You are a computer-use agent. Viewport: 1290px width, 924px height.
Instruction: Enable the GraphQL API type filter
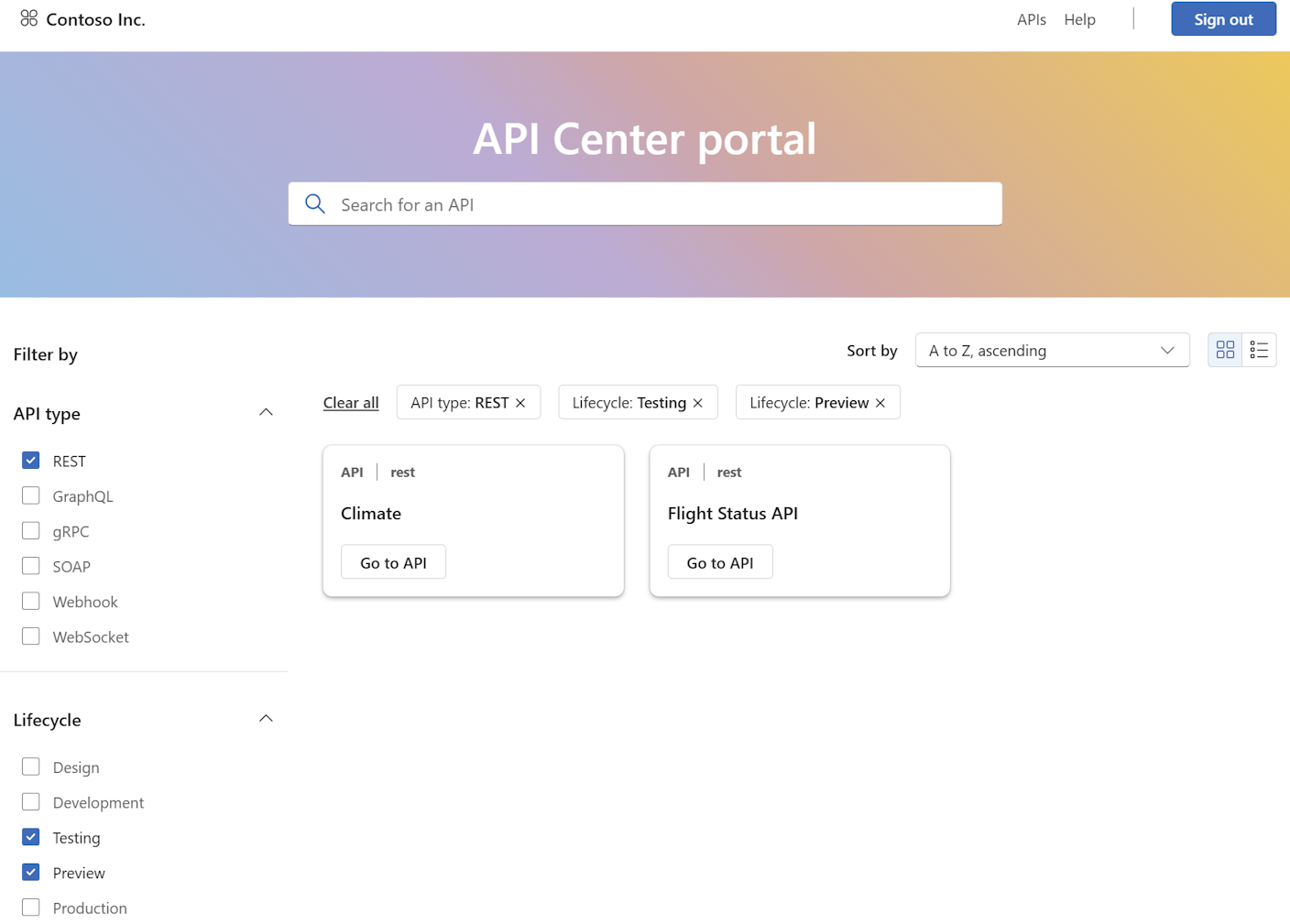tap(30, 495)
